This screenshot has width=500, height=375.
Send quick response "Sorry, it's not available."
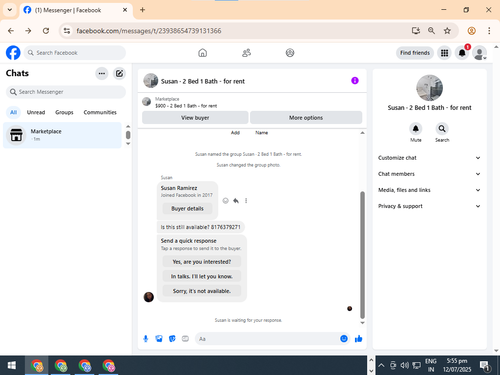[x=202, y=291]
